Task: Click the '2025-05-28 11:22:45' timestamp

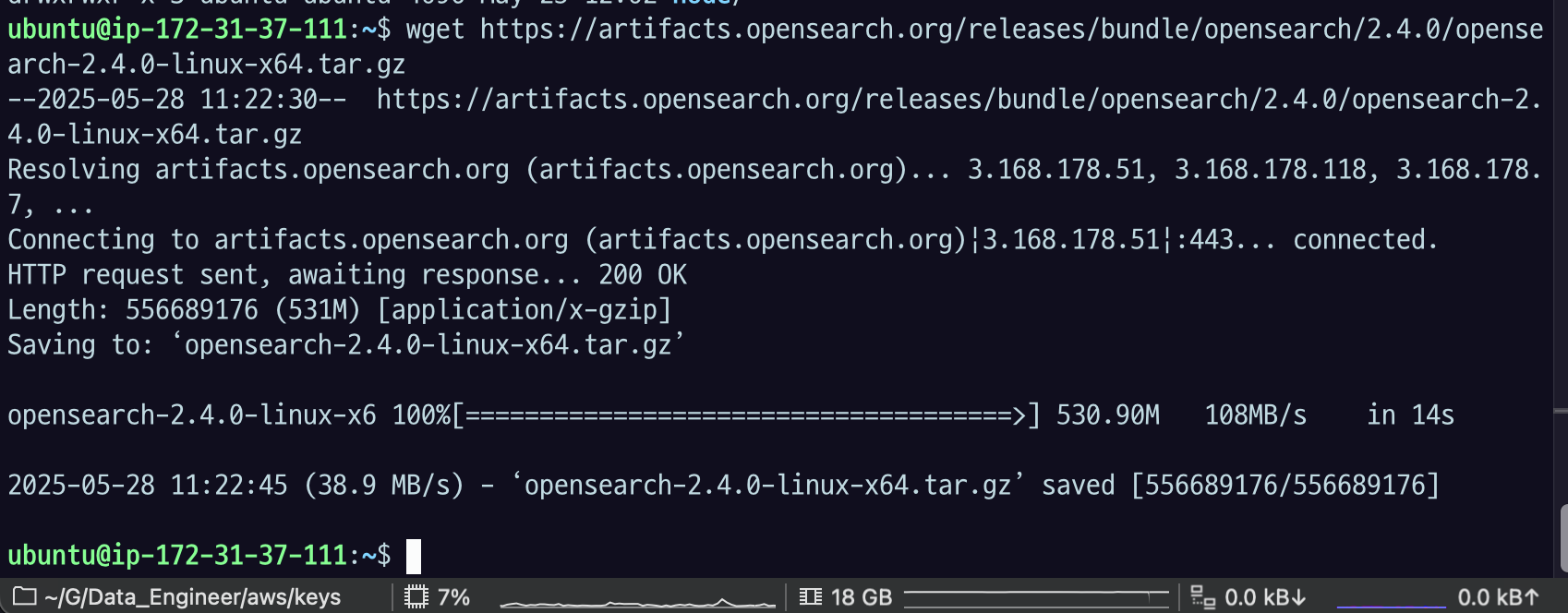Action: [148, 486]
